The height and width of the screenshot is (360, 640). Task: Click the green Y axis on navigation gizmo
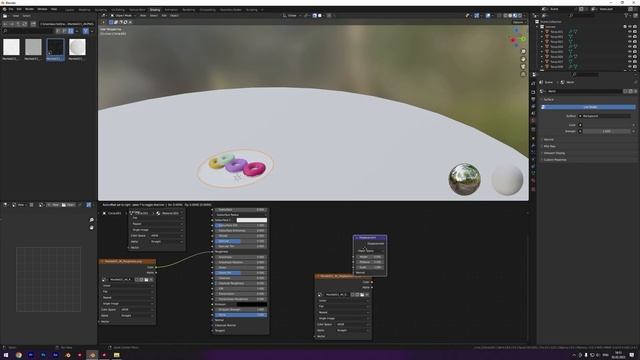pyautogui.click(x=523, y=39)
